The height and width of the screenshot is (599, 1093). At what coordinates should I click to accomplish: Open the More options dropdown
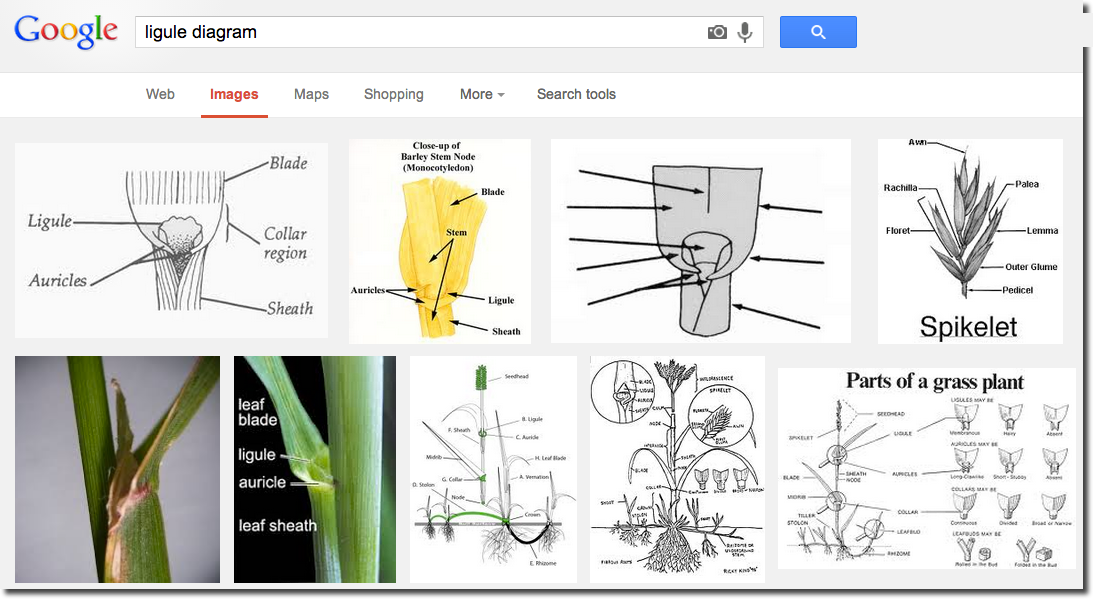coord(481,94)
